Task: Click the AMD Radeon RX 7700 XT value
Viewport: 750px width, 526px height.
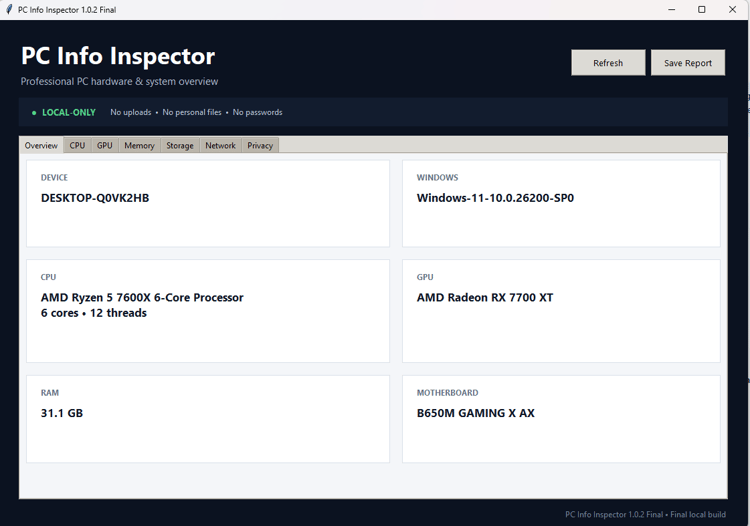Action: click(x=485, y=297)
